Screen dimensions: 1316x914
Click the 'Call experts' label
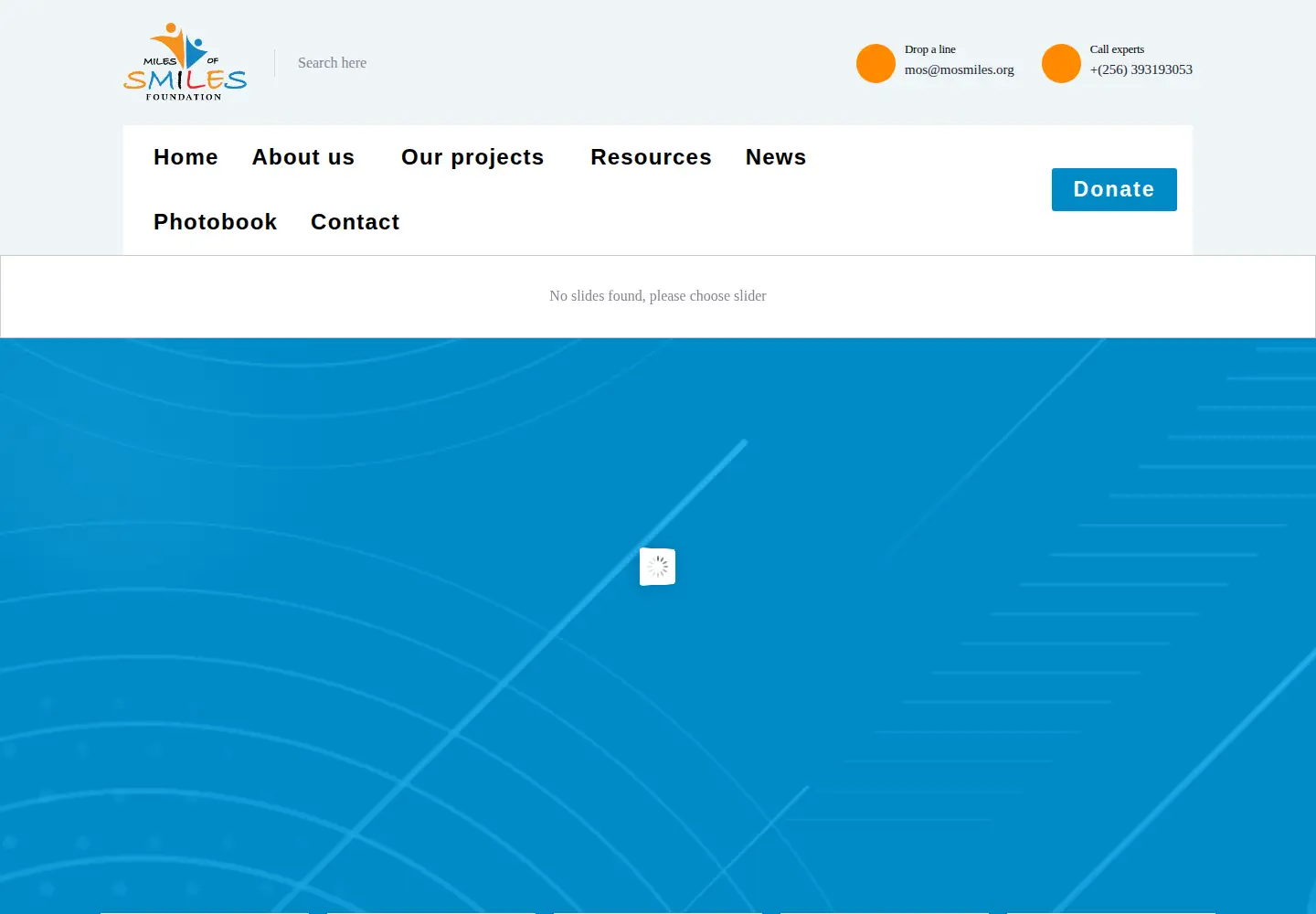[x=1117, y=49]
